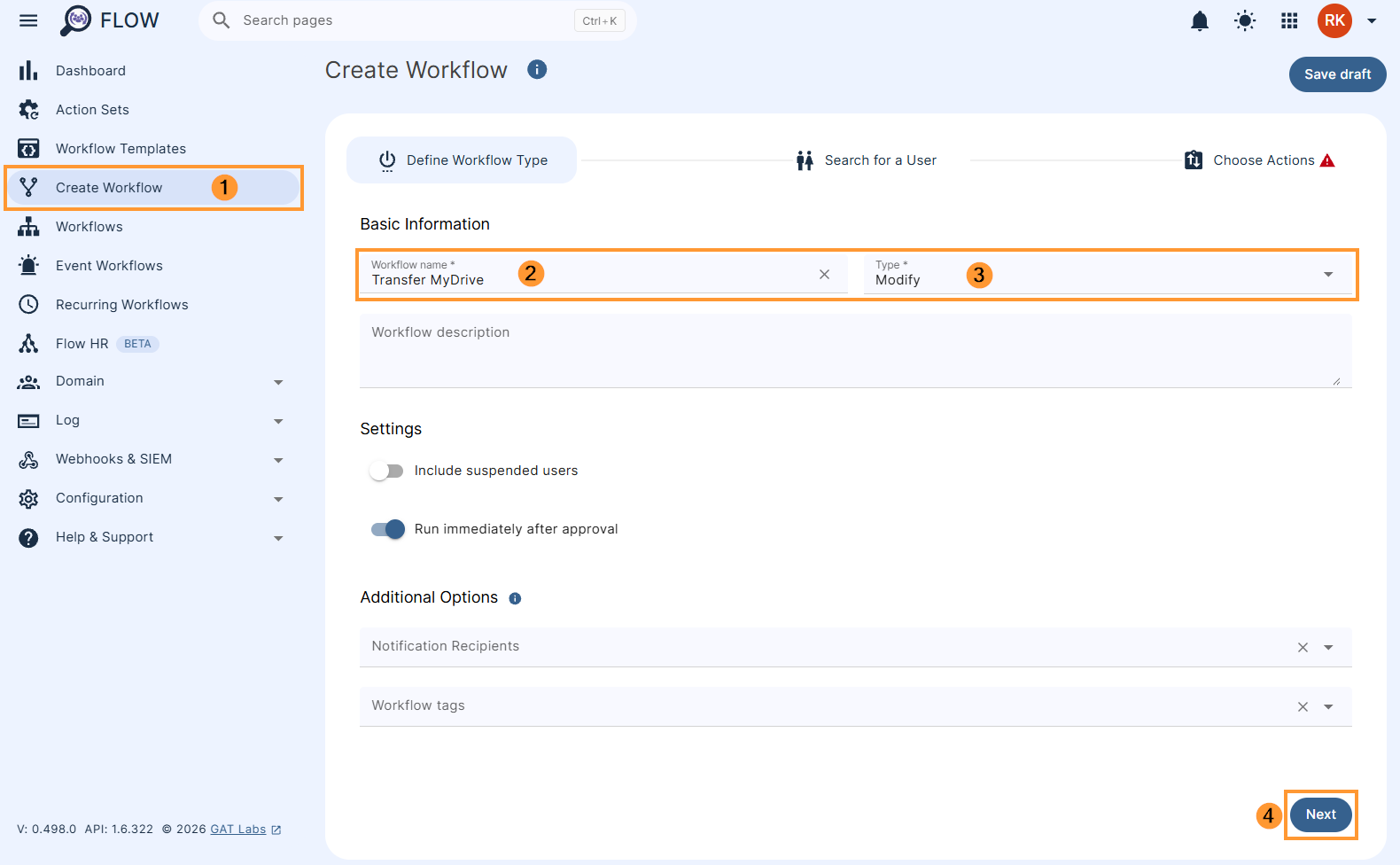Open the hamburger navigation menu
This screenshot has height=865, width=1400.
tap(28, 20)
